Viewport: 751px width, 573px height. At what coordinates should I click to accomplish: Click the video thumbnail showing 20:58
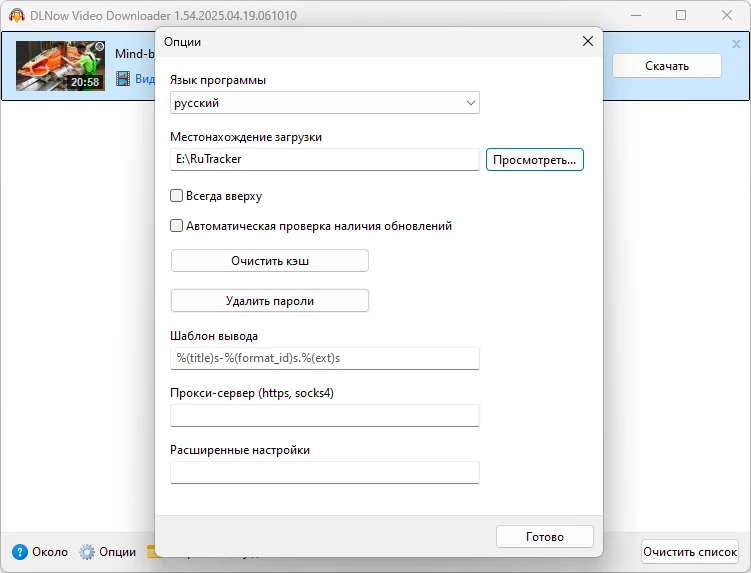tap(61, 66)
